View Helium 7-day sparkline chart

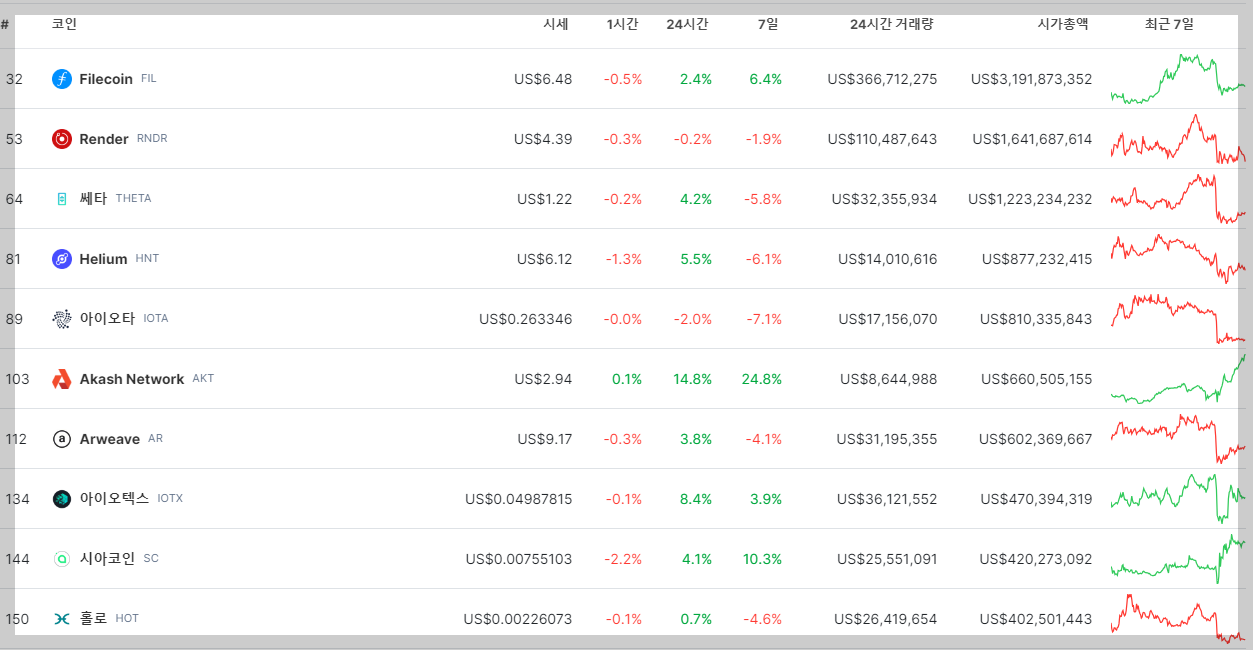[x=1178, y=259]
